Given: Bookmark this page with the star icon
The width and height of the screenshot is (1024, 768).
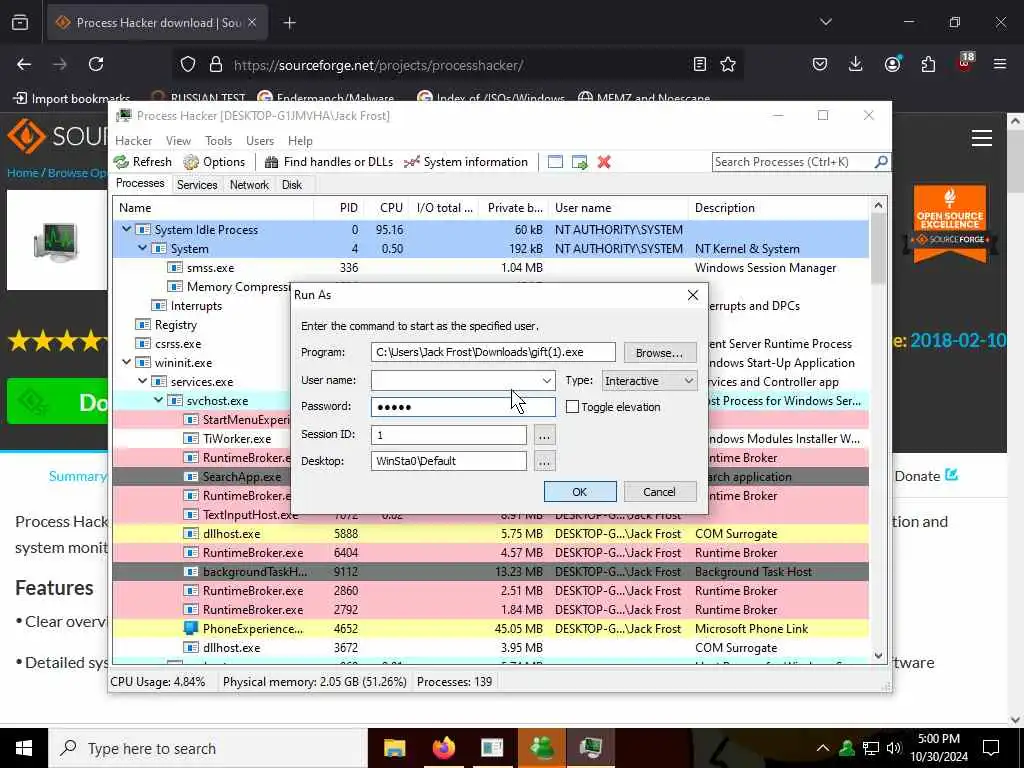Looking at the screenshot, I should 728,64.
